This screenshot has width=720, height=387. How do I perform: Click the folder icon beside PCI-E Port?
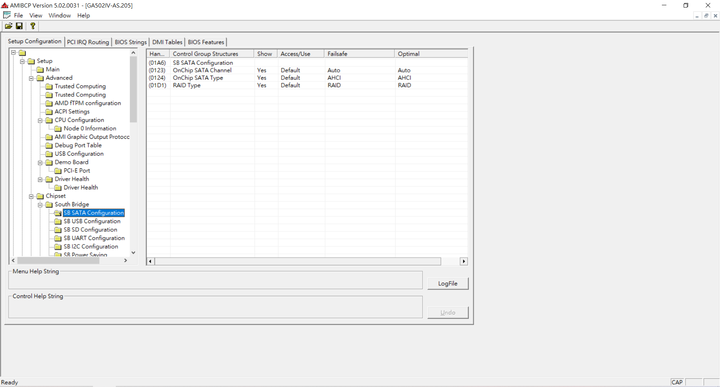[58, 171]
